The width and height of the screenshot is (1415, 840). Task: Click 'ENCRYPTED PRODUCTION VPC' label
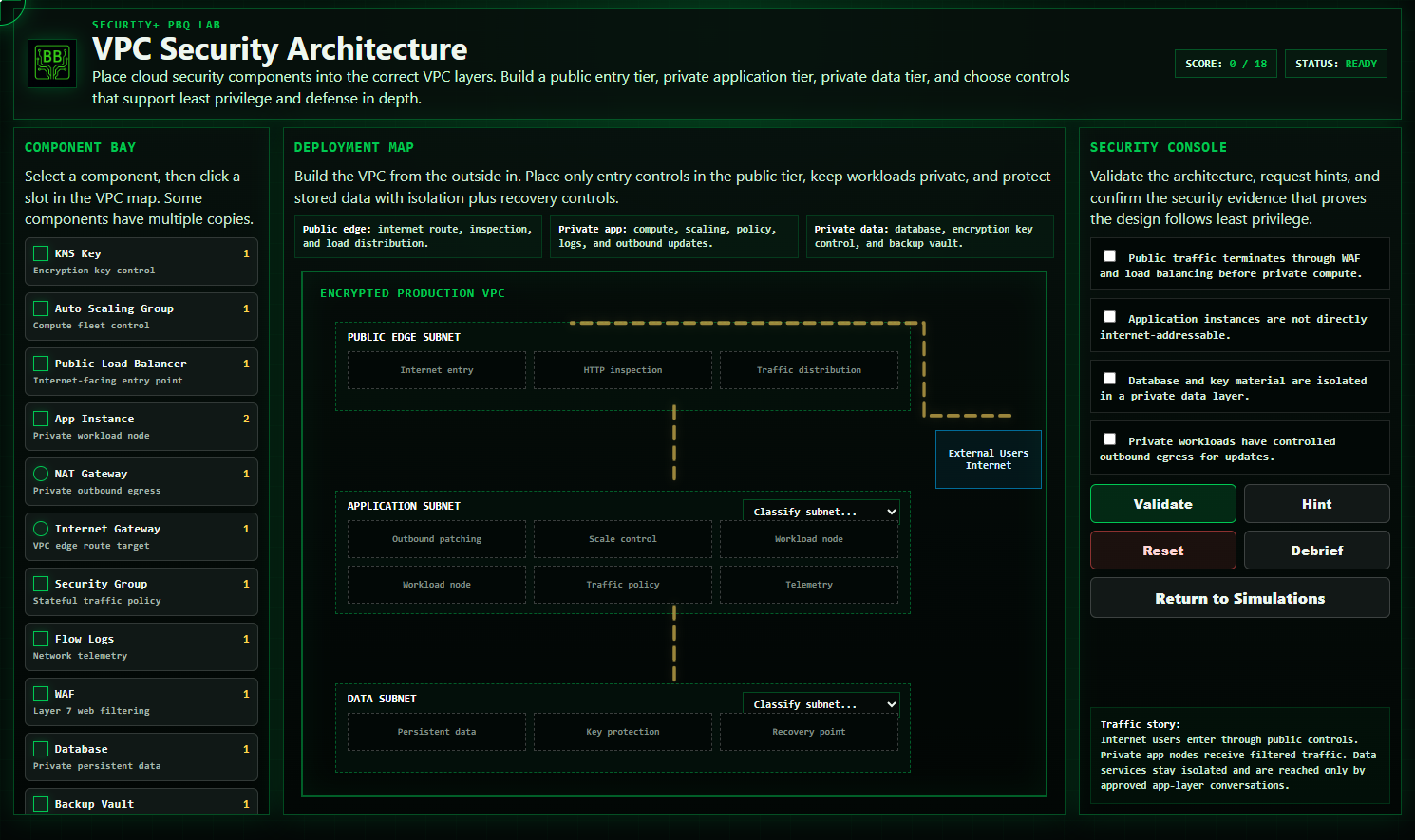[412, 293]
